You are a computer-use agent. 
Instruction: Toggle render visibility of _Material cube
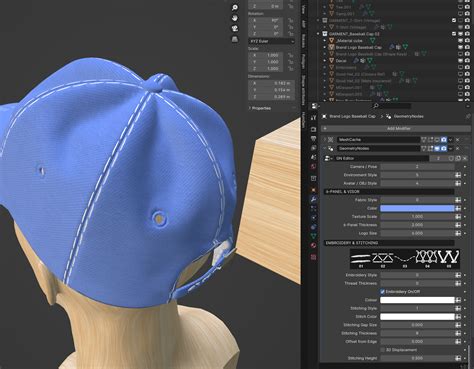tap(467, 41)
